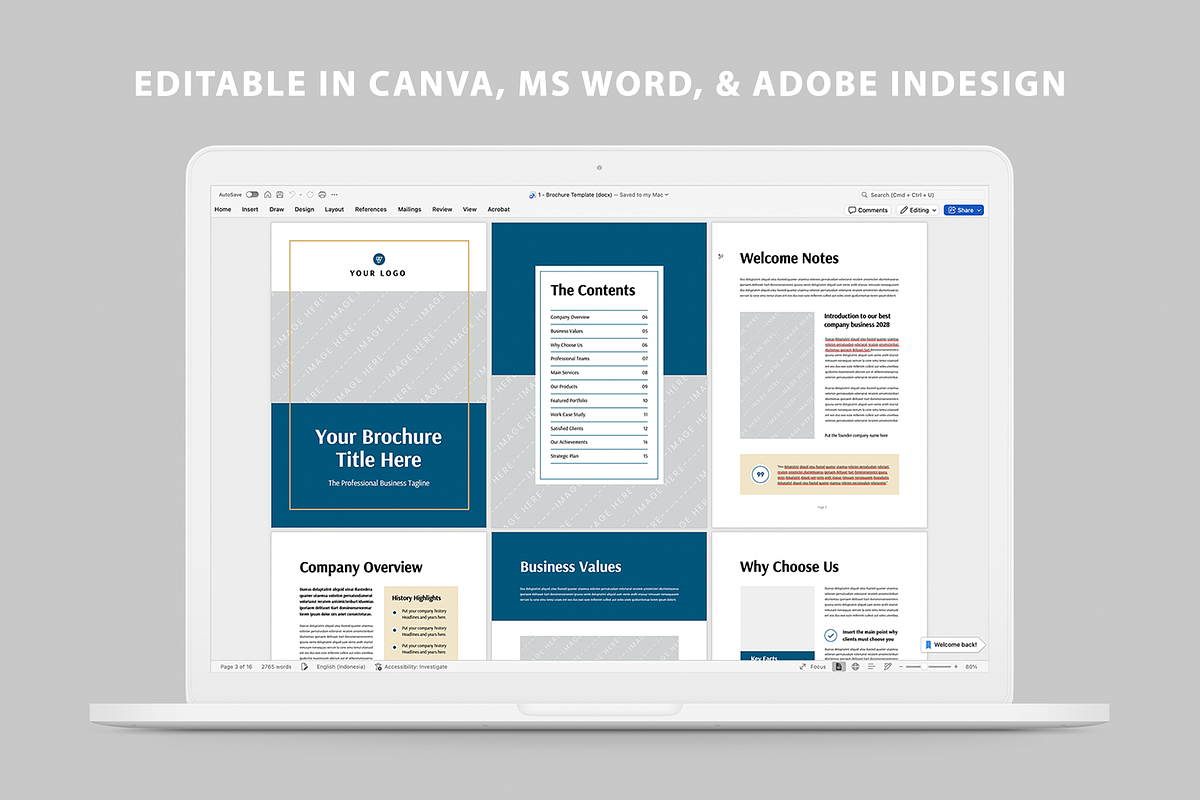Open Accessibility: Investigate in status bar

411,666
